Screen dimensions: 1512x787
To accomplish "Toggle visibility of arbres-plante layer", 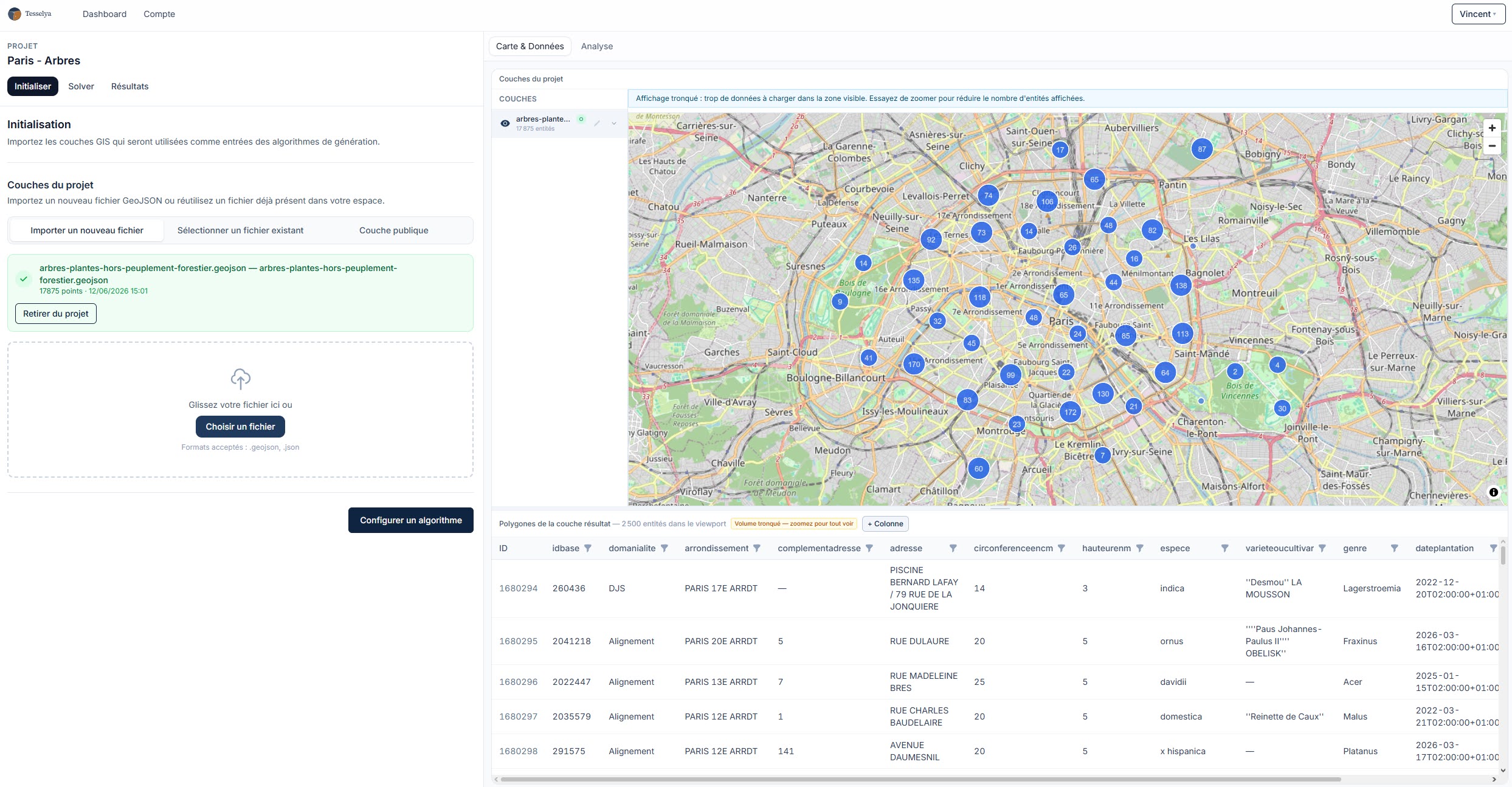I will (x=505, y=123).
